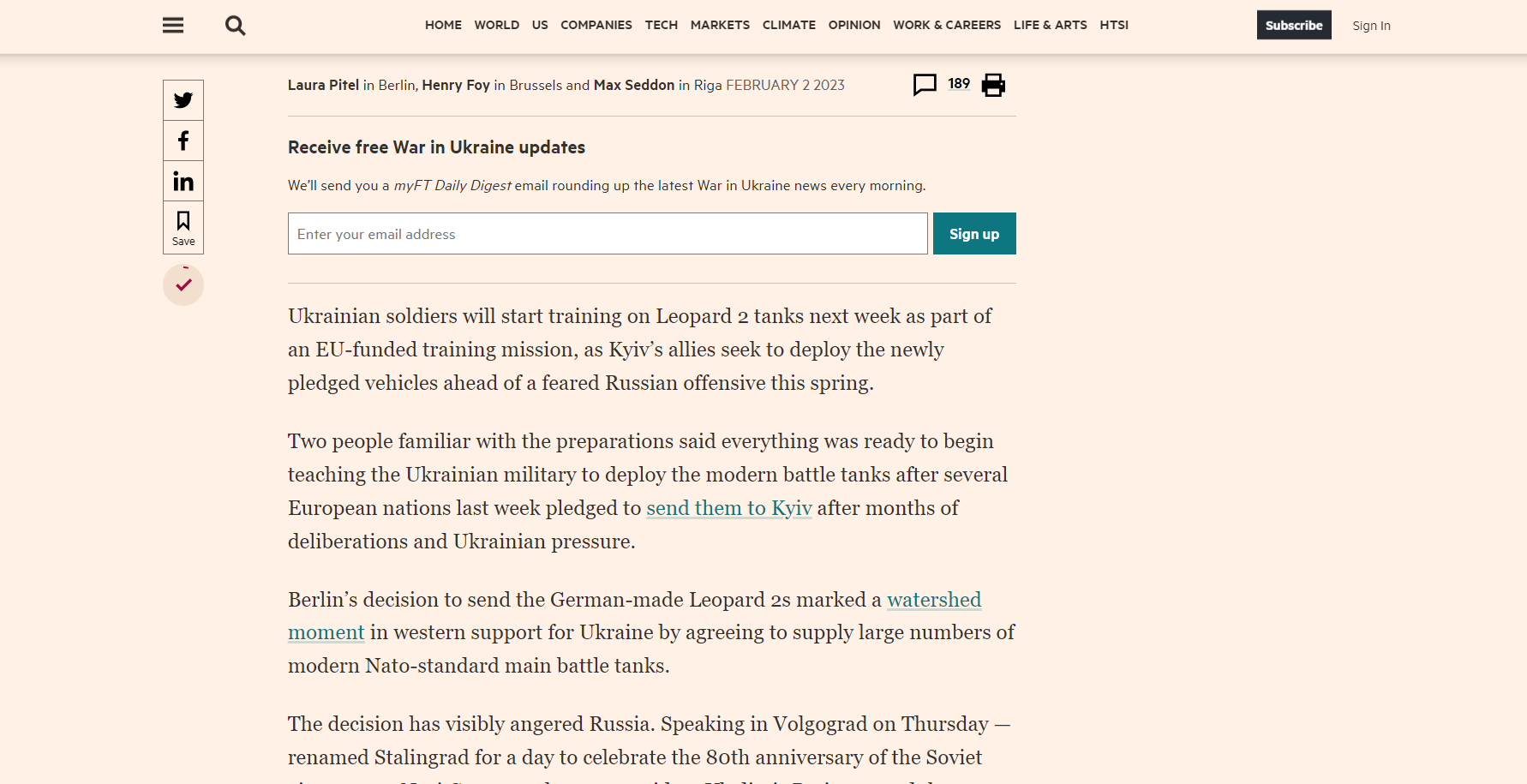Share article on Twitter
The height and width of the screenshot is (784, 1527).
pos(183,100)
